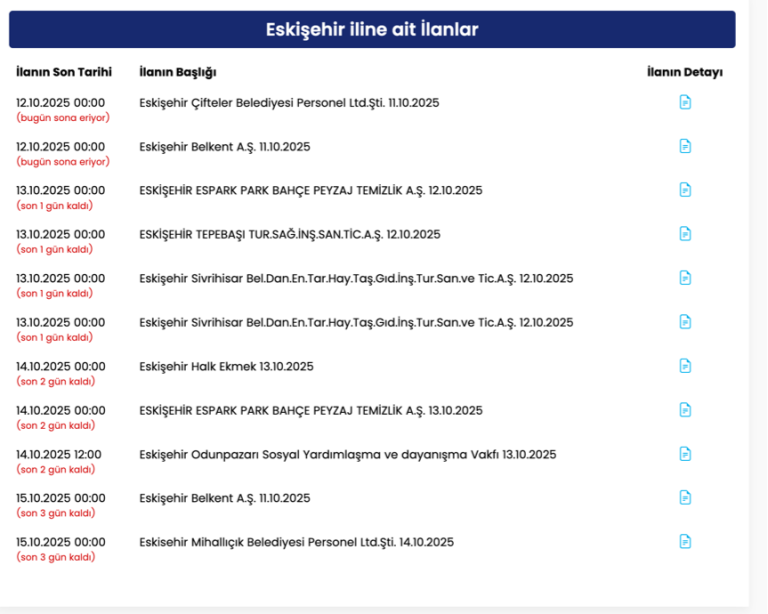Image resolution: width=768 pixels, height=614 pixels.
Task: Open detail icon for TEPEBAŞI TUR.SAĞ.İNŞ. listing
Action: point(685,234)
